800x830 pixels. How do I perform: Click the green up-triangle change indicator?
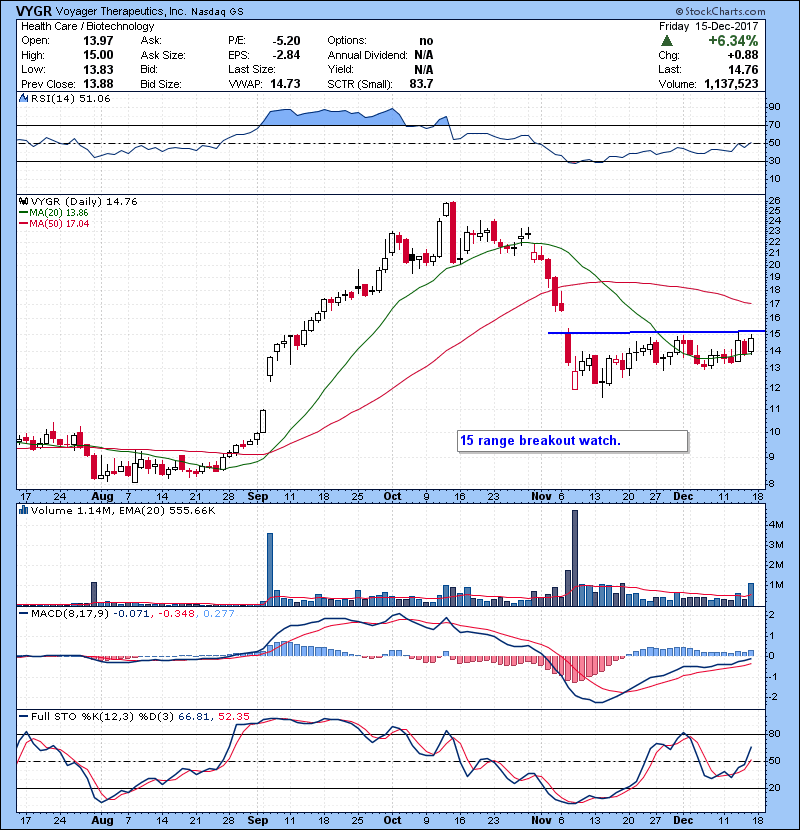click(667, 40)
